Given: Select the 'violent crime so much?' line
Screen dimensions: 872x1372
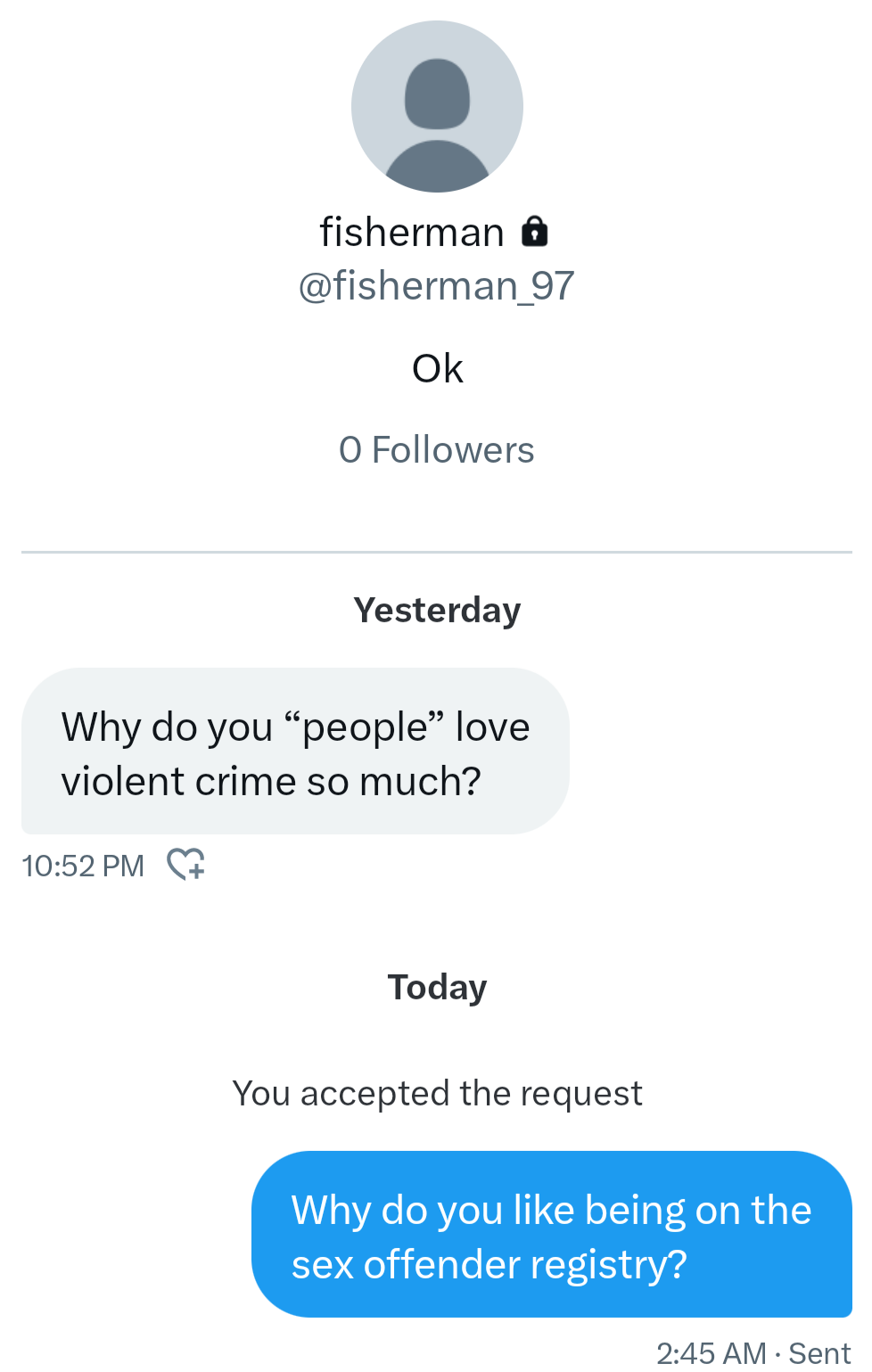Looking at the screenshot, I should 271,782.
